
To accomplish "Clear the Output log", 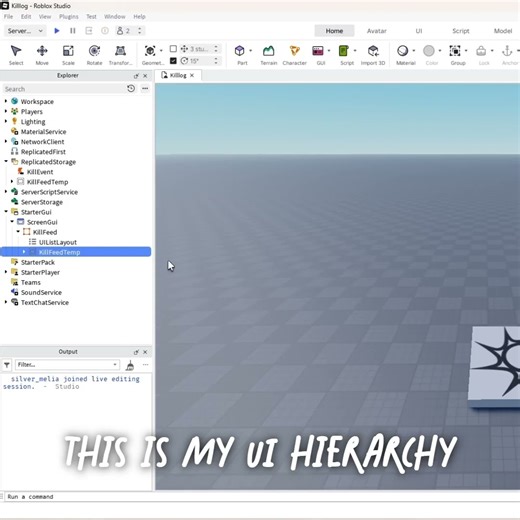I will 130,365.
